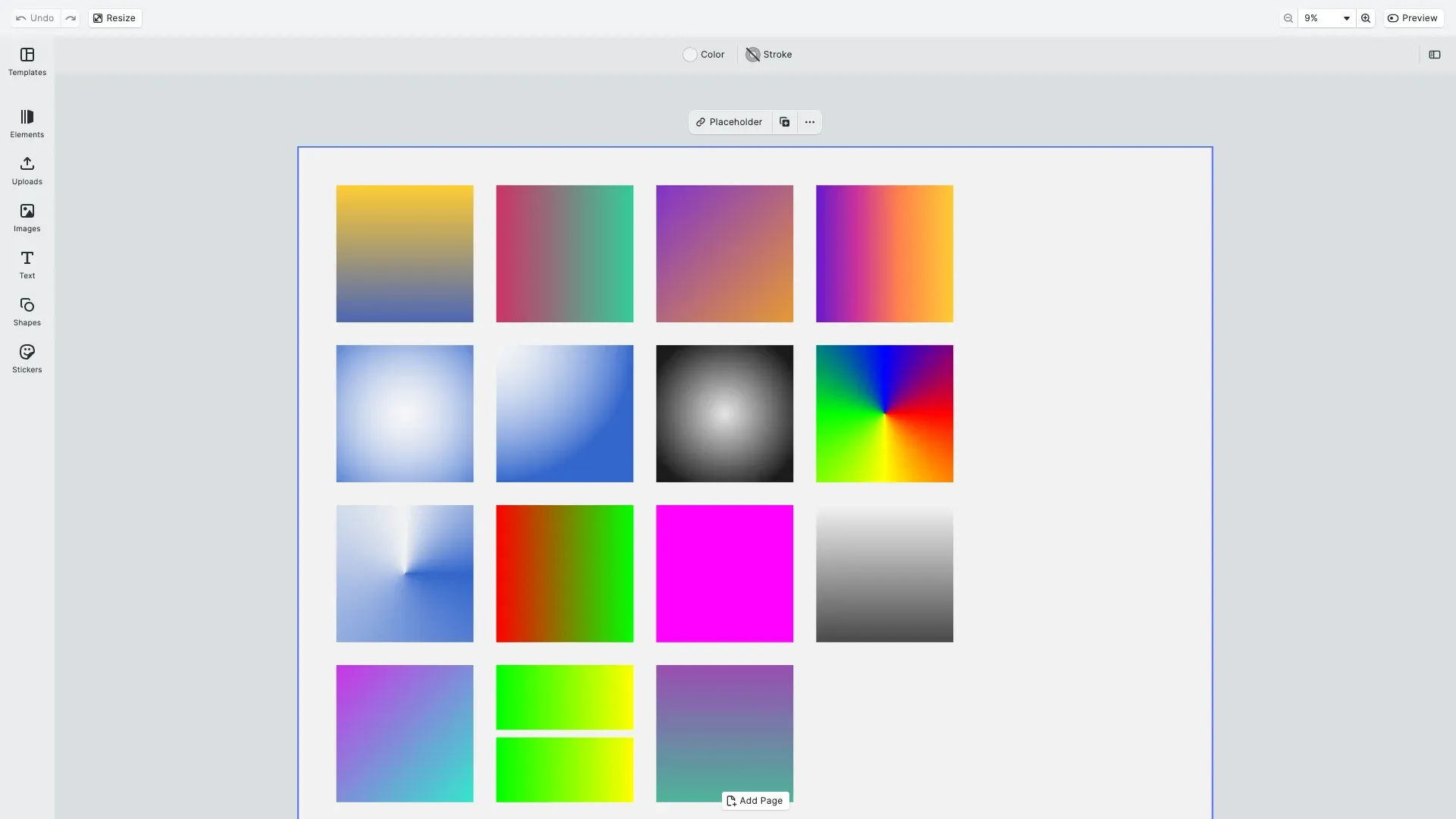1456x819 pixels.
Task: Open the Stickers panel
Action: [27, 359]
